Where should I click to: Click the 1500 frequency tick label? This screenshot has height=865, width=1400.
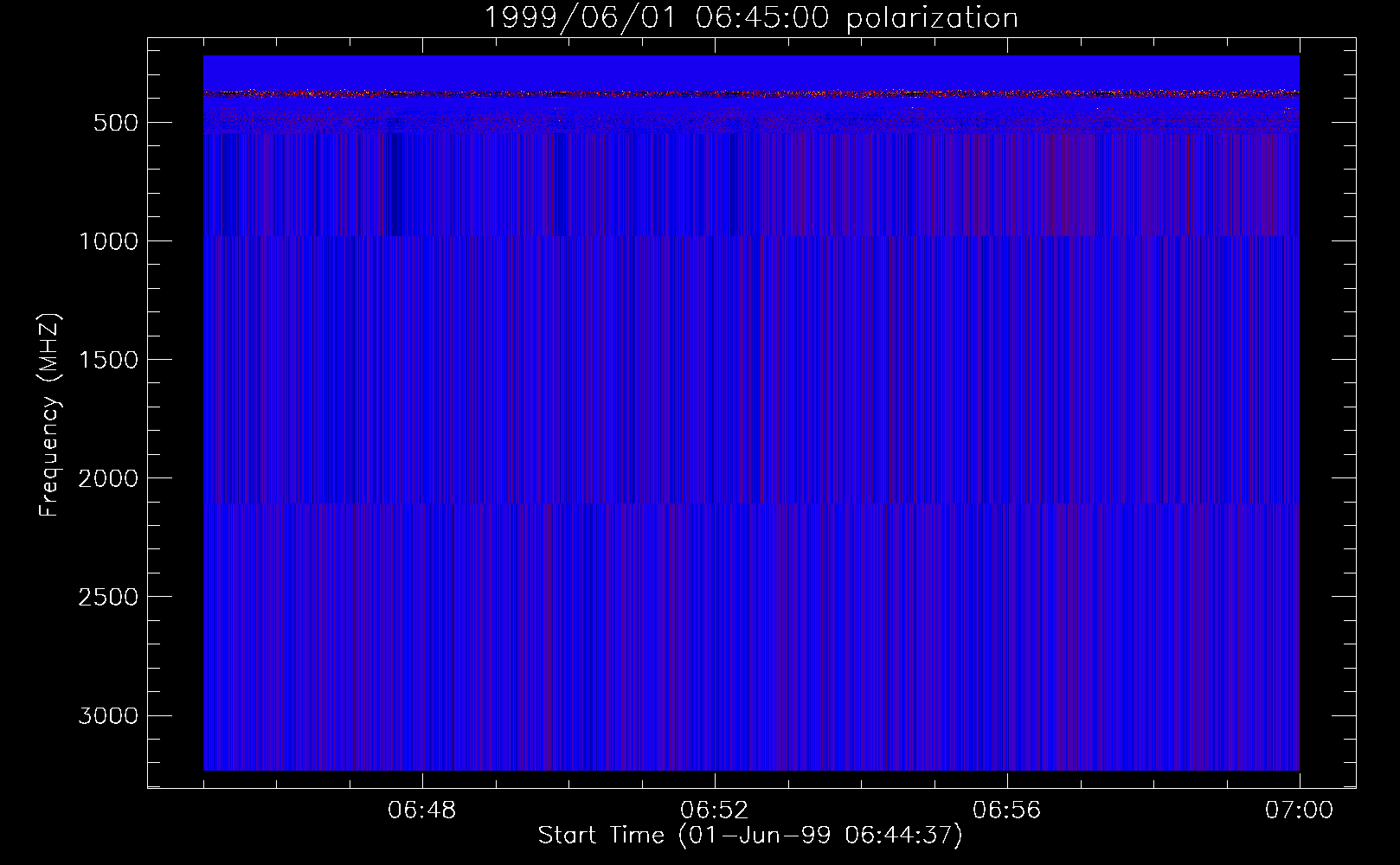click(x=108, y=360)
